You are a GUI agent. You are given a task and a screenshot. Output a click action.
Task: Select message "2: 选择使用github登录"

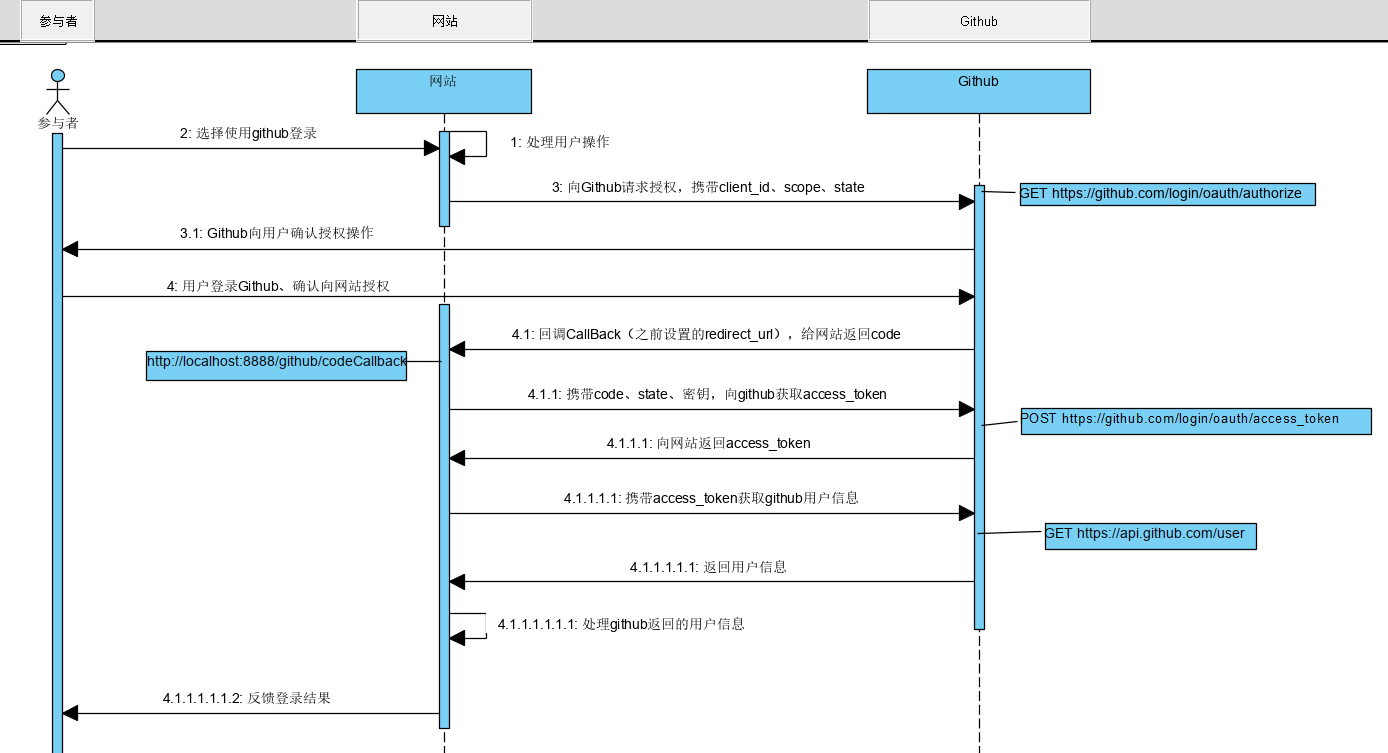pyautogui.click(x=248, y=133)
